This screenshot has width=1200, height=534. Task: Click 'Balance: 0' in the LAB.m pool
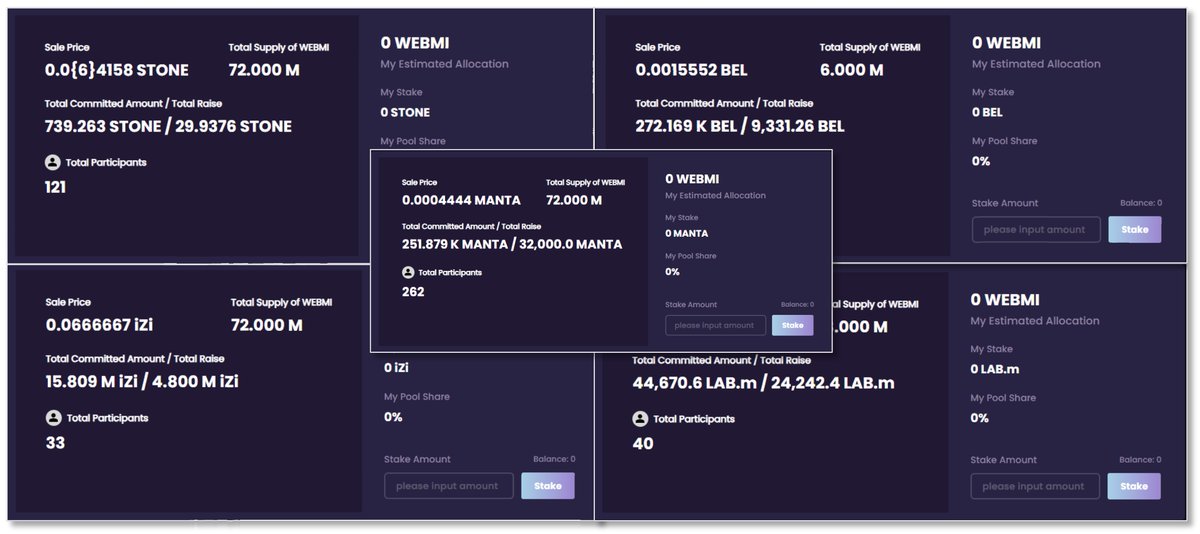point(1140,459)
